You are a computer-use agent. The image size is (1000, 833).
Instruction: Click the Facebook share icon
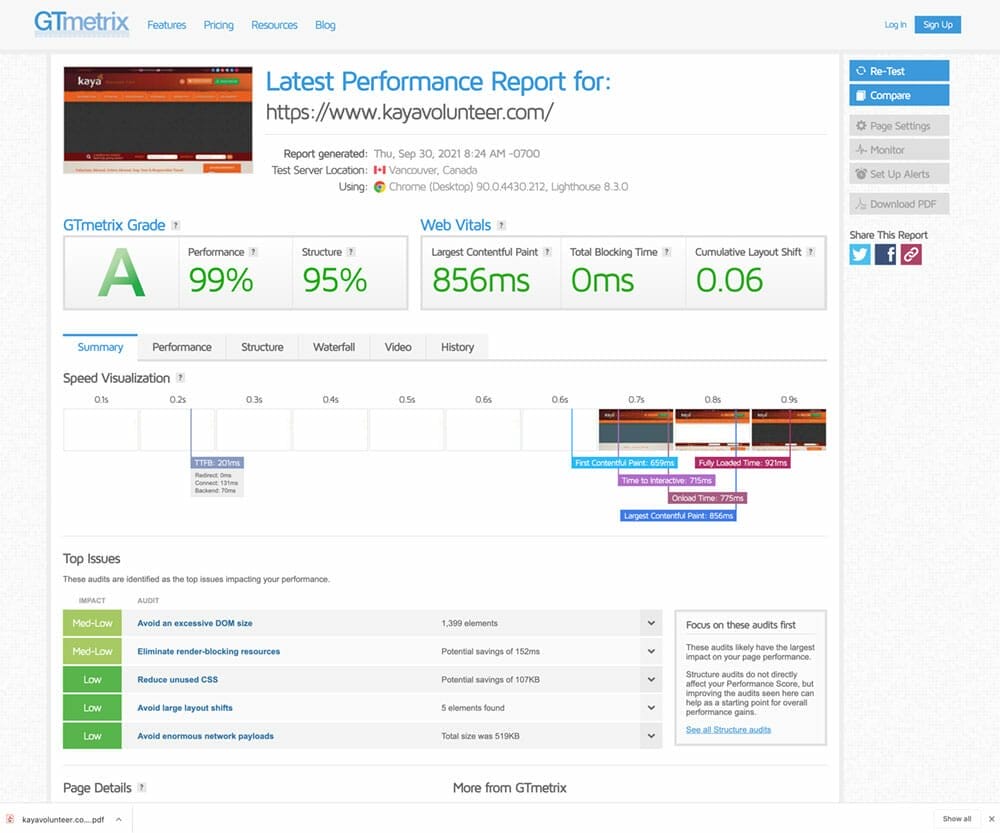click(885, 254)
